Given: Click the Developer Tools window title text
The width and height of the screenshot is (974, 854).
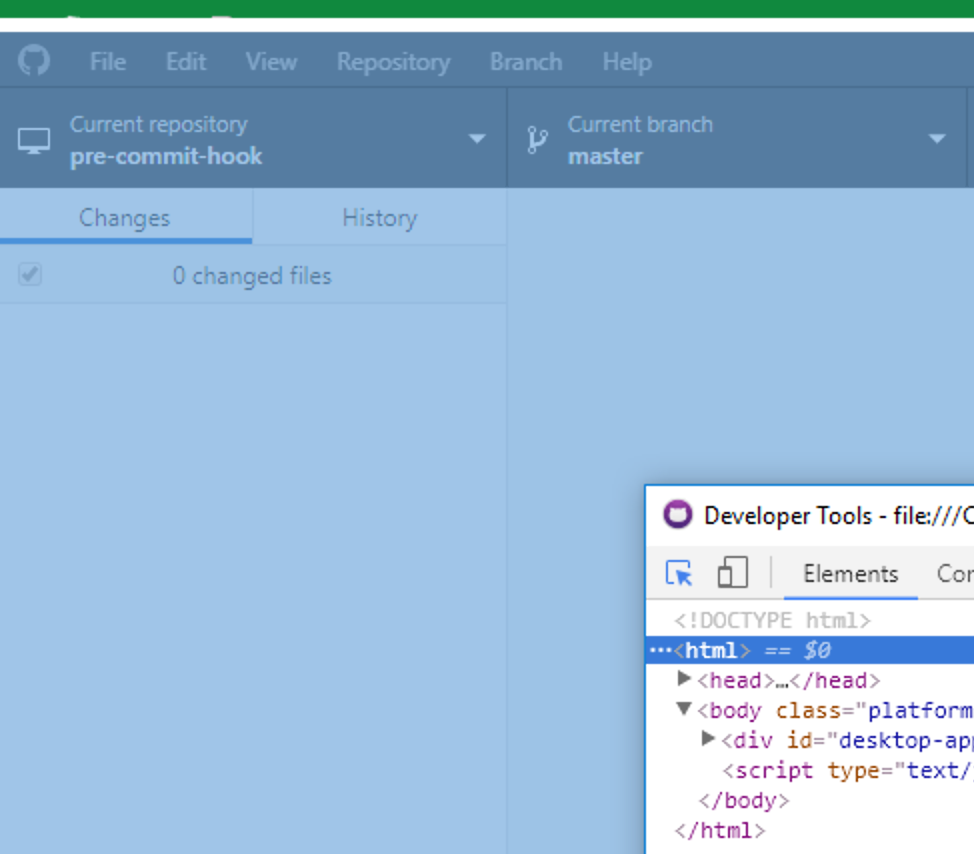Looking at the screenshot, I should click(838, 516).
